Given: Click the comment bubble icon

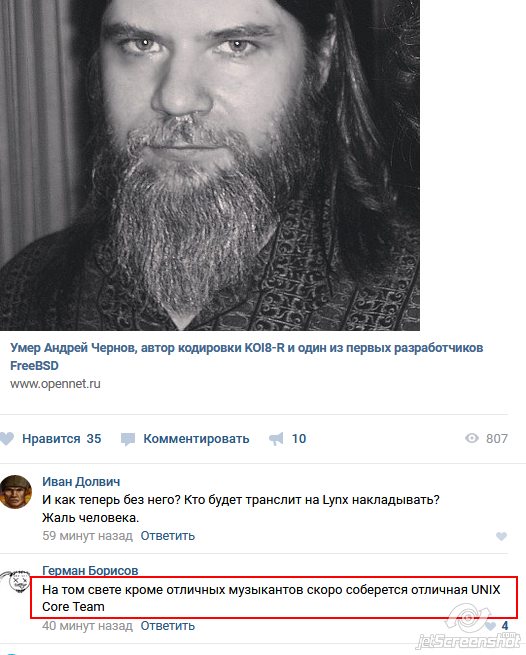Looking at the screenshot, I should (x=128, y=439).
